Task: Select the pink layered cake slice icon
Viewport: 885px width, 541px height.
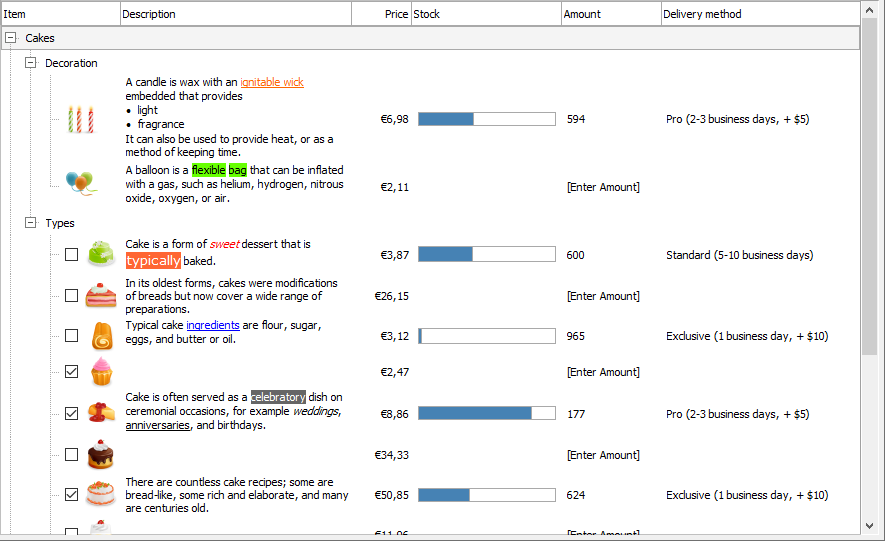Action: click(101, 296)
